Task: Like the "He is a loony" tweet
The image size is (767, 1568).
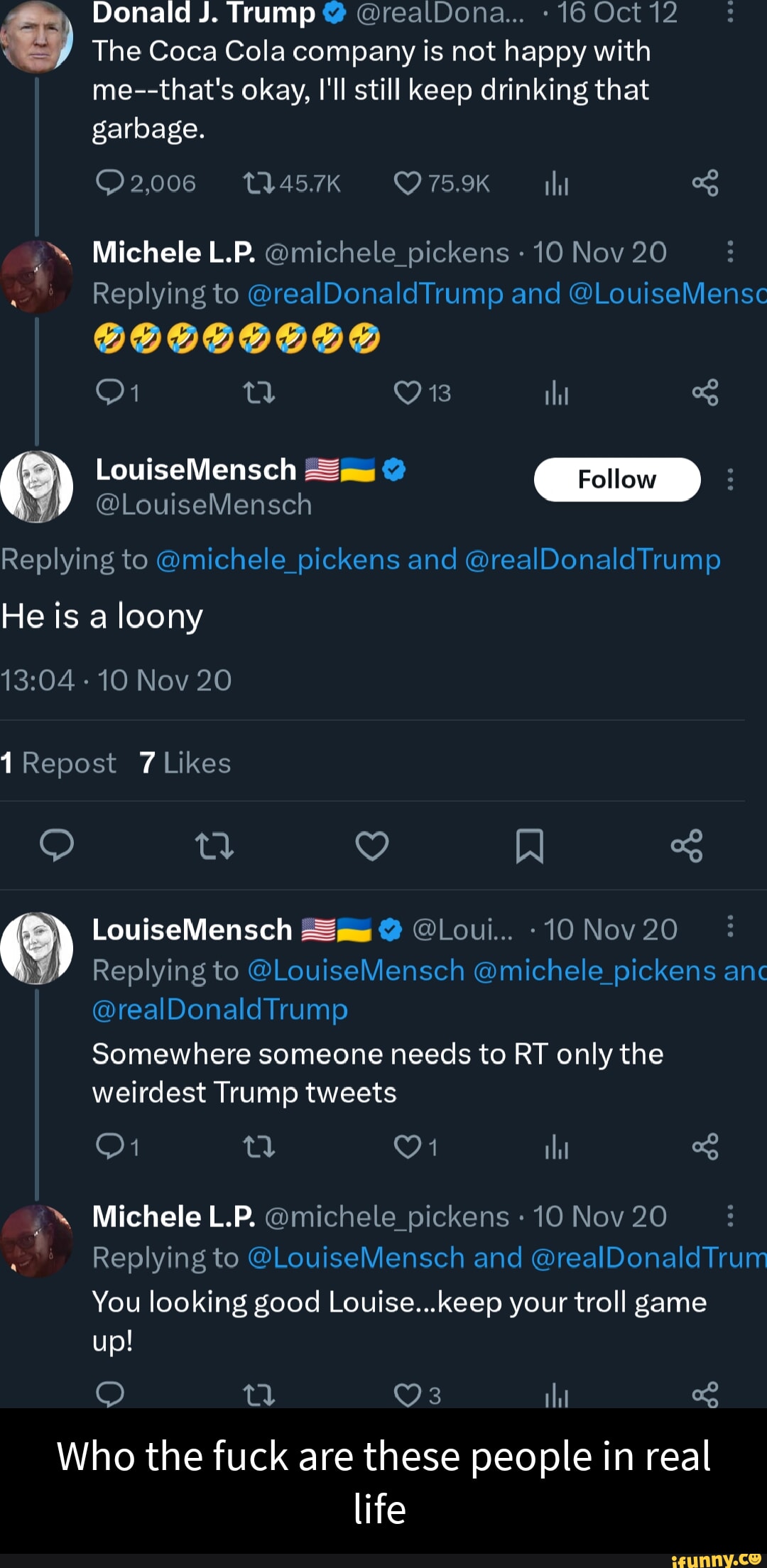Action: tap(371, 846)
